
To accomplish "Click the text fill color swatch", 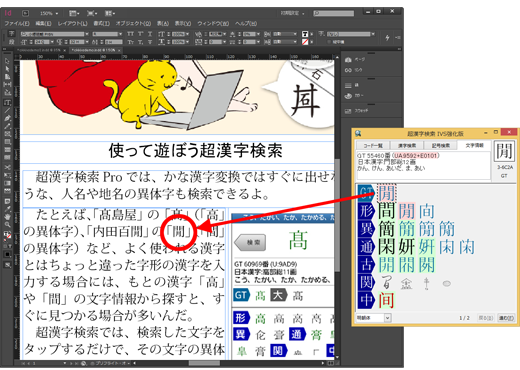I will (305, 34).
